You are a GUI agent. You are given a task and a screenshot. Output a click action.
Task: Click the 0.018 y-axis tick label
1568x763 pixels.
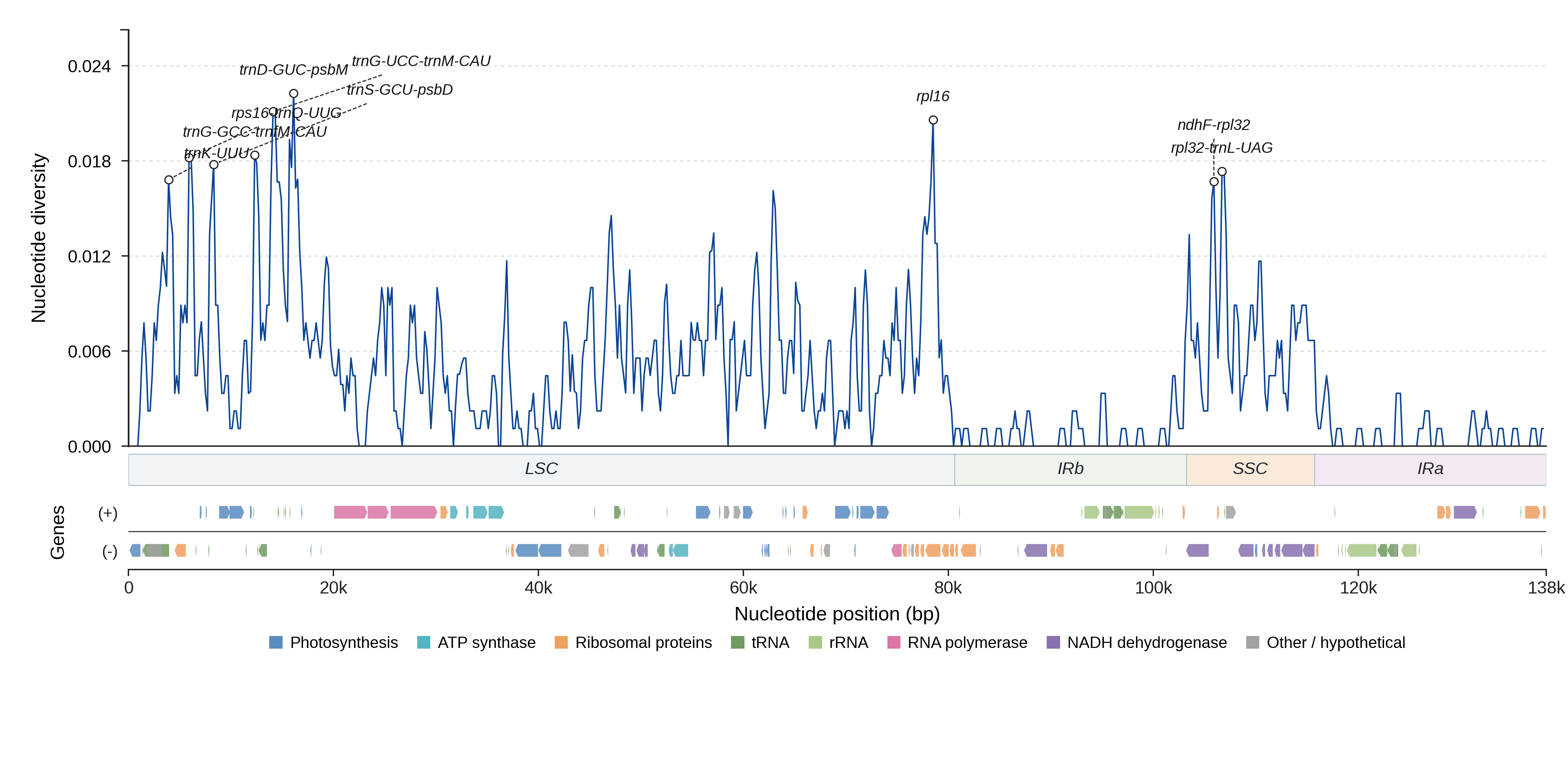90,162
